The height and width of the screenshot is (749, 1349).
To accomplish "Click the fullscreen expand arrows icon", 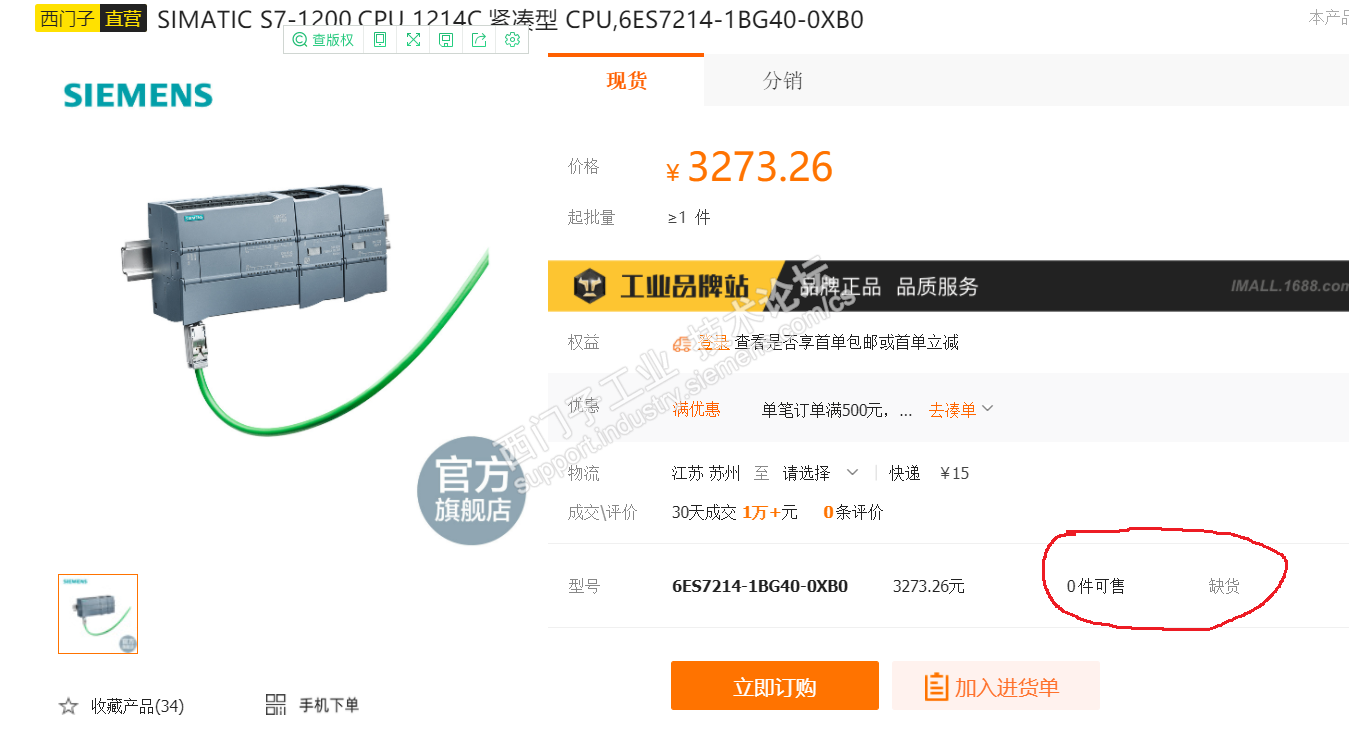I will 413,40.
